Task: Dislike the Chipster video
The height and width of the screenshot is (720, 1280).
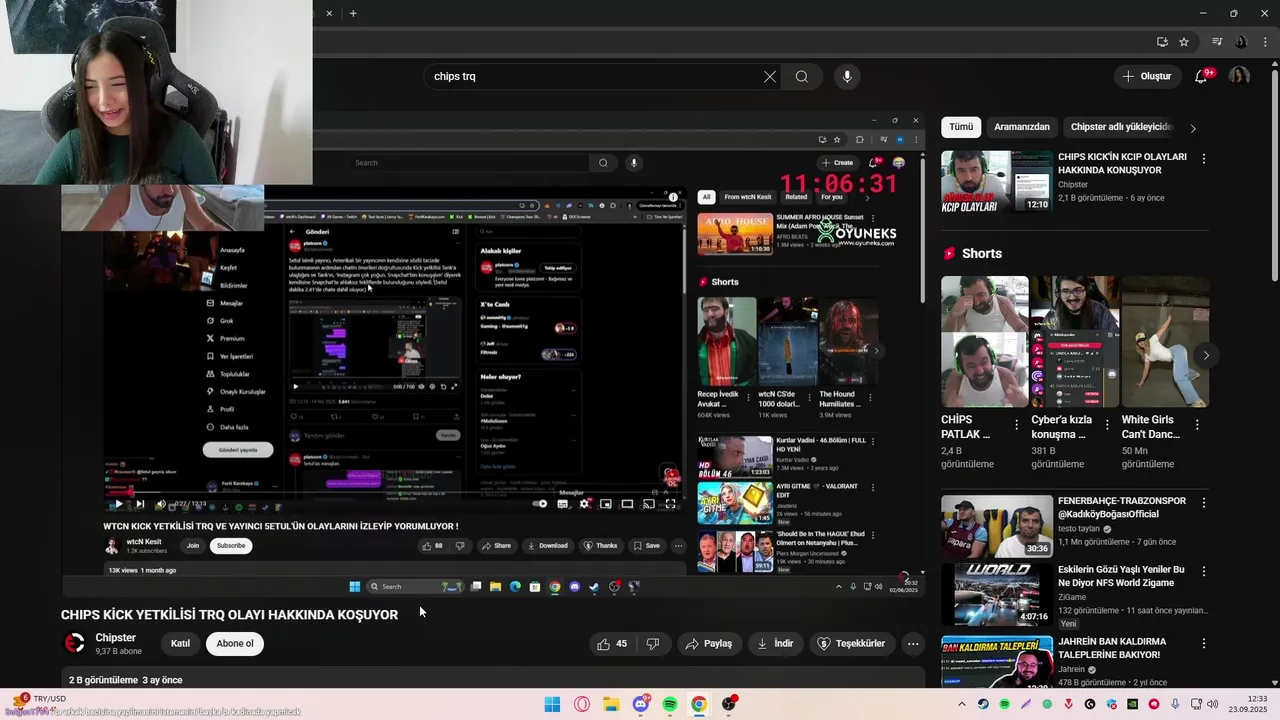Action: [x=653, y=644]
